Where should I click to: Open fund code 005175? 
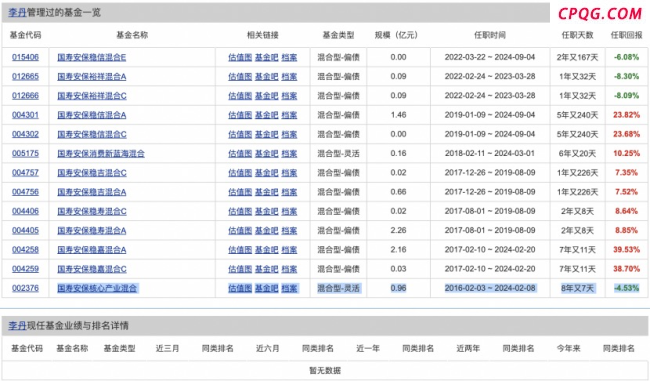pos(25,153)
